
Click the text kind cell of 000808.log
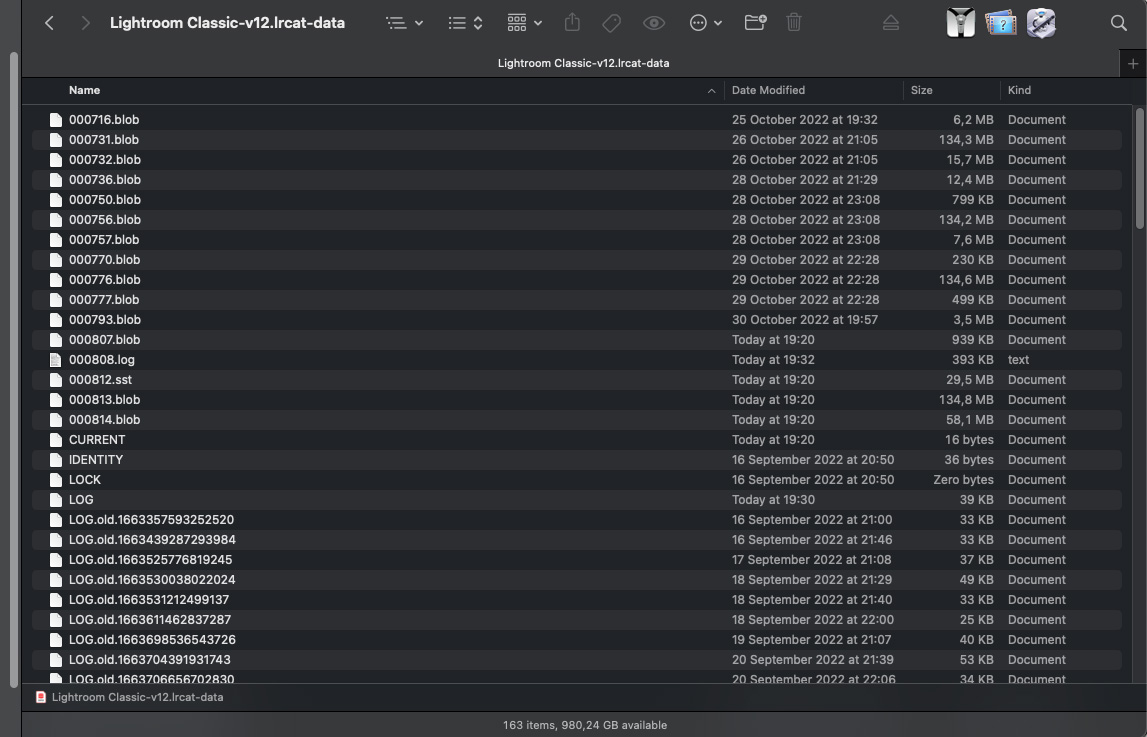[x=1018, y=360]
